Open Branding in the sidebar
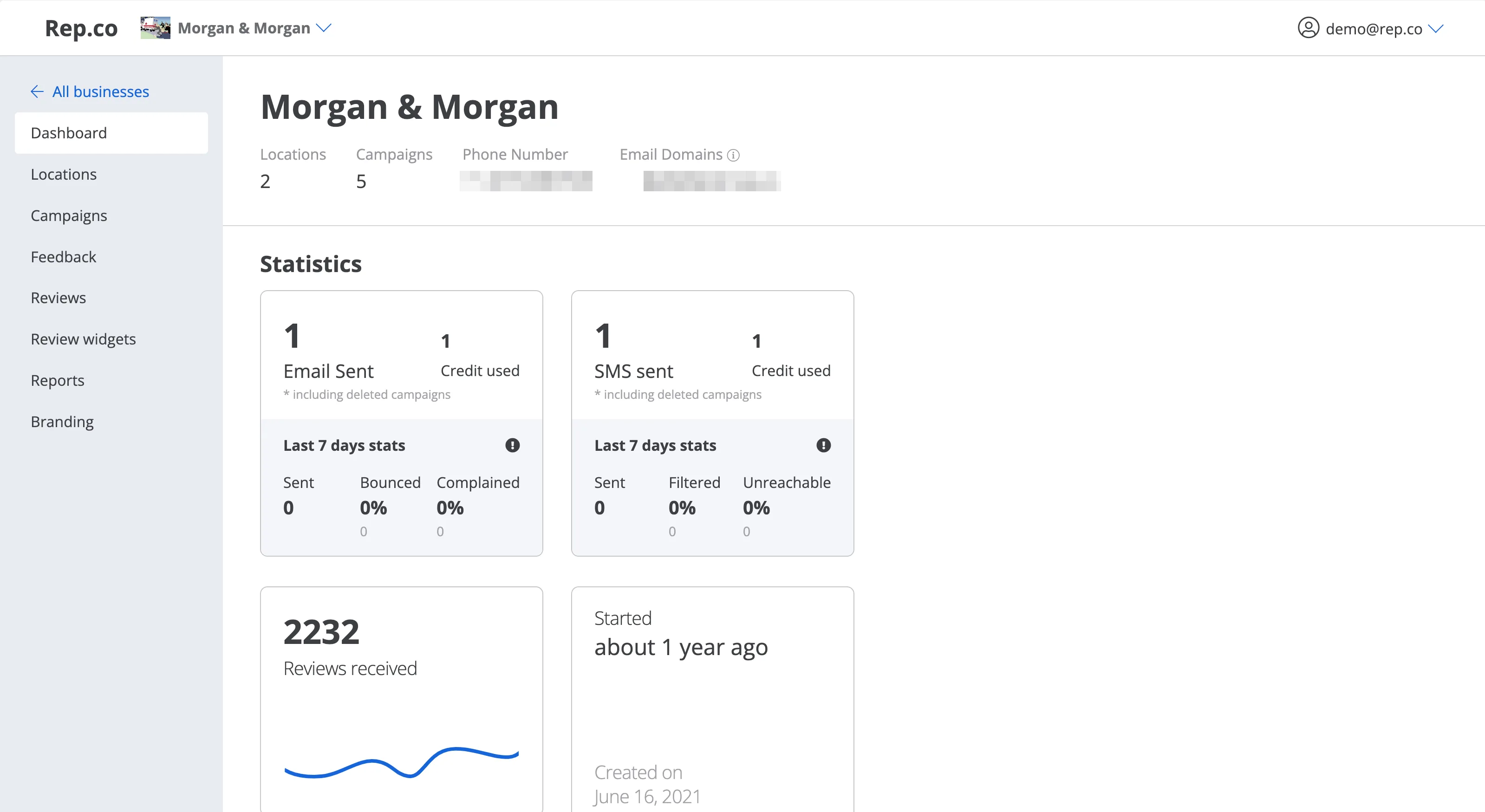1485x812 pixels. pyautogui.click(x=111, y=422)
